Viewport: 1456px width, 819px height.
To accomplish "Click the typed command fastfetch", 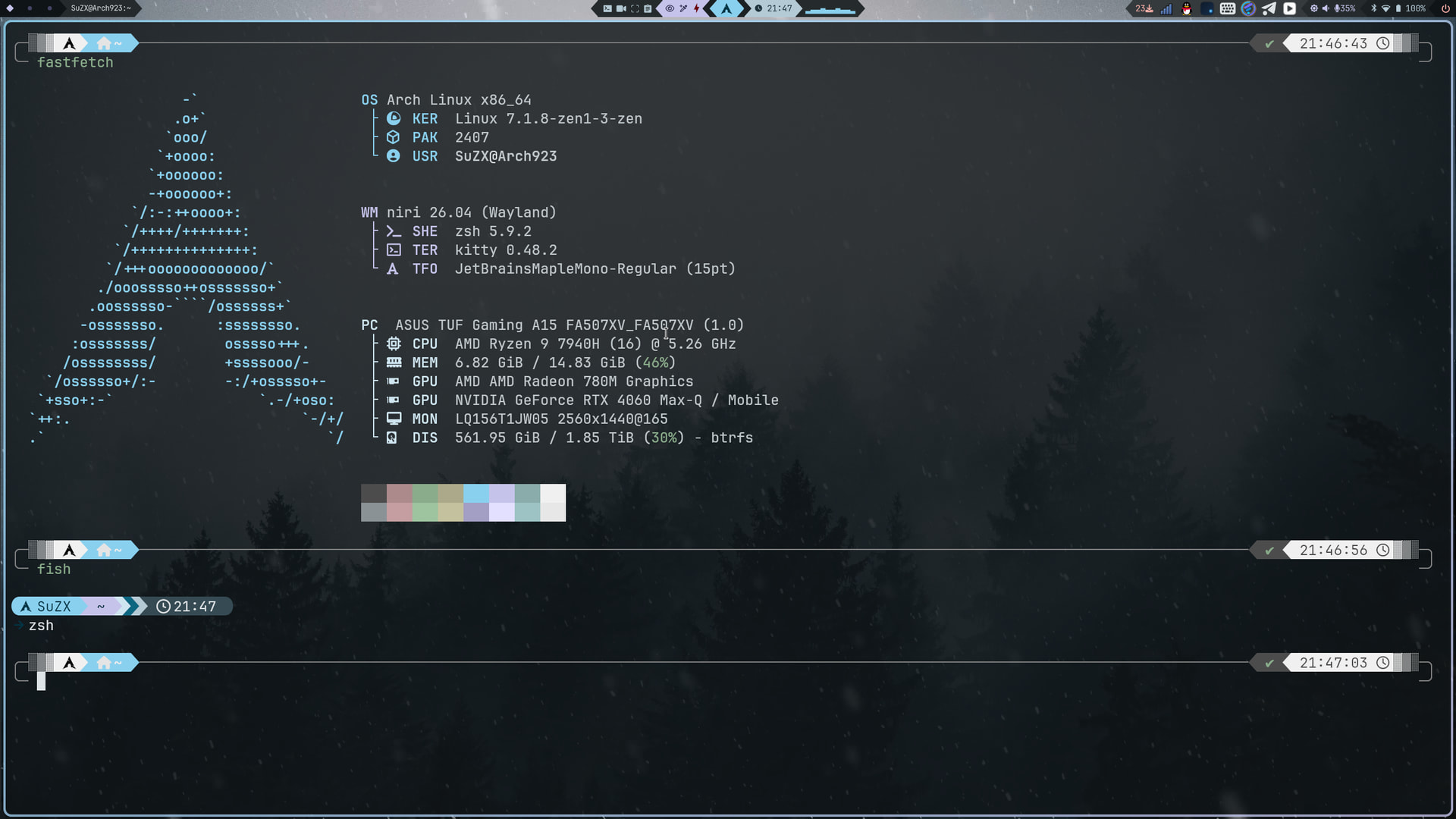I will click(75, 62).
